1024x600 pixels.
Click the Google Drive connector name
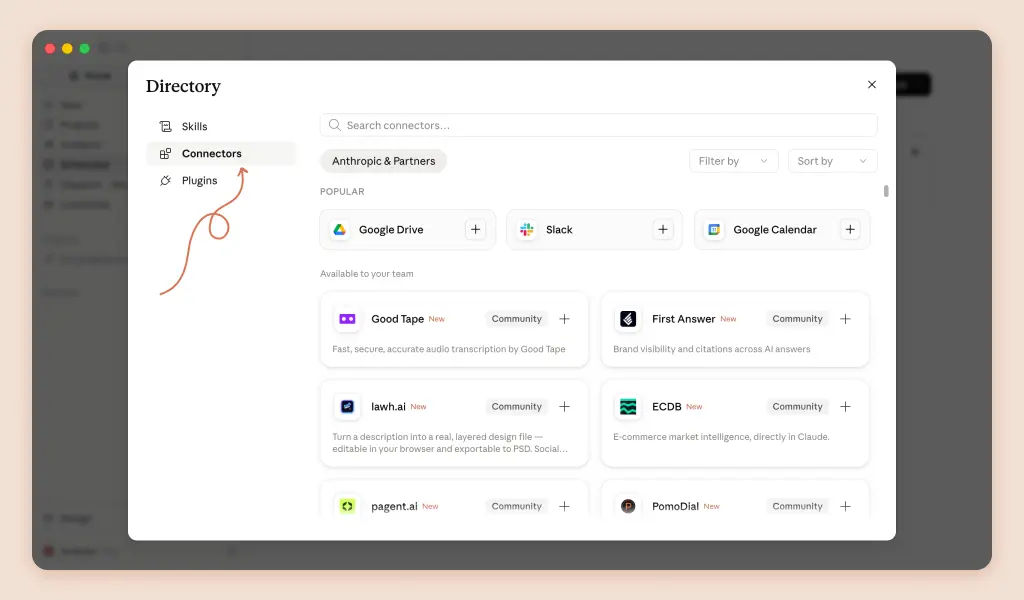pos(391,229)
